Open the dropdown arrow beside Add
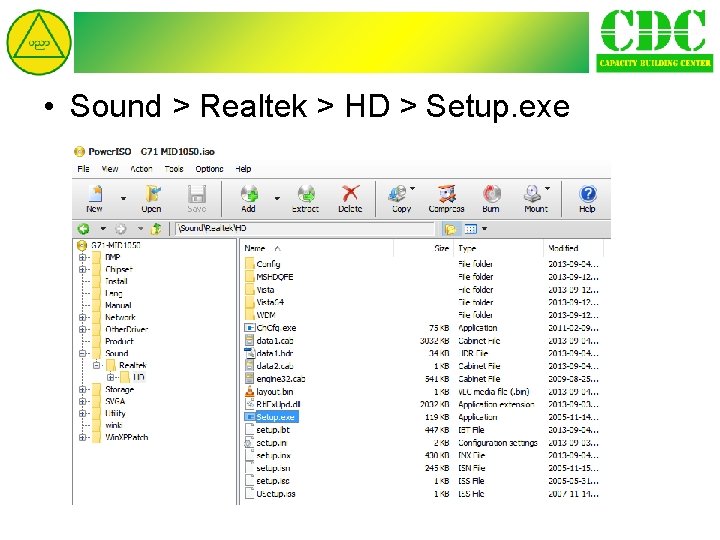This screenshot has height=540, width=720. 277,198
